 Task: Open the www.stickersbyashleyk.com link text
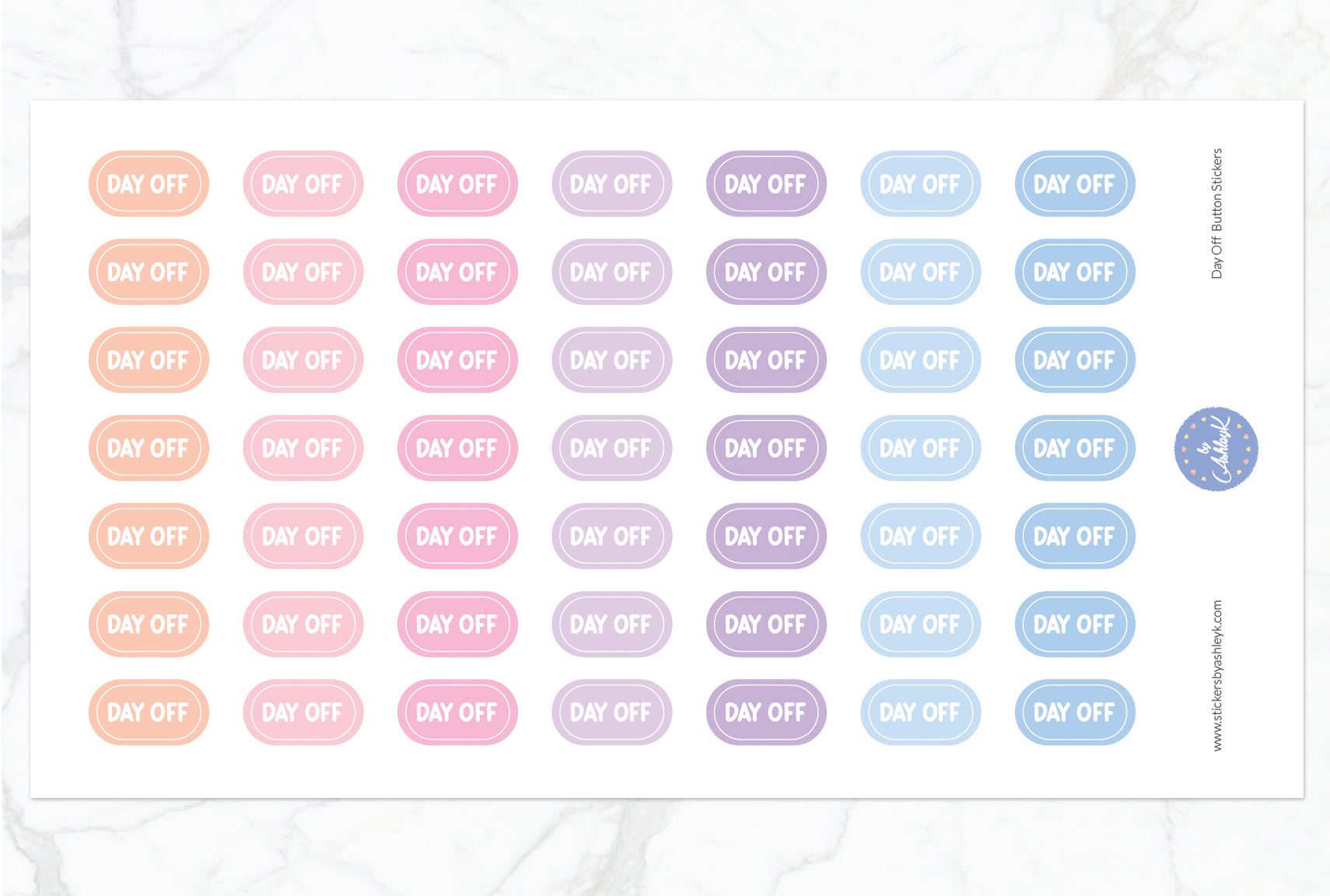[x=1217, y=675]
